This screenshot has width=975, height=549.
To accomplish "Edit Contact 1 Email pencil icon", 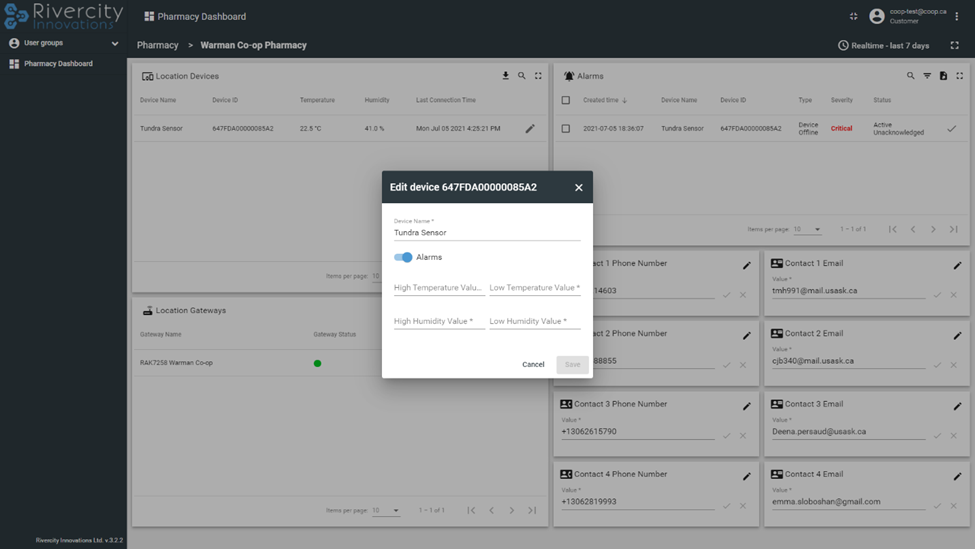I will click(x=957, y=265).
